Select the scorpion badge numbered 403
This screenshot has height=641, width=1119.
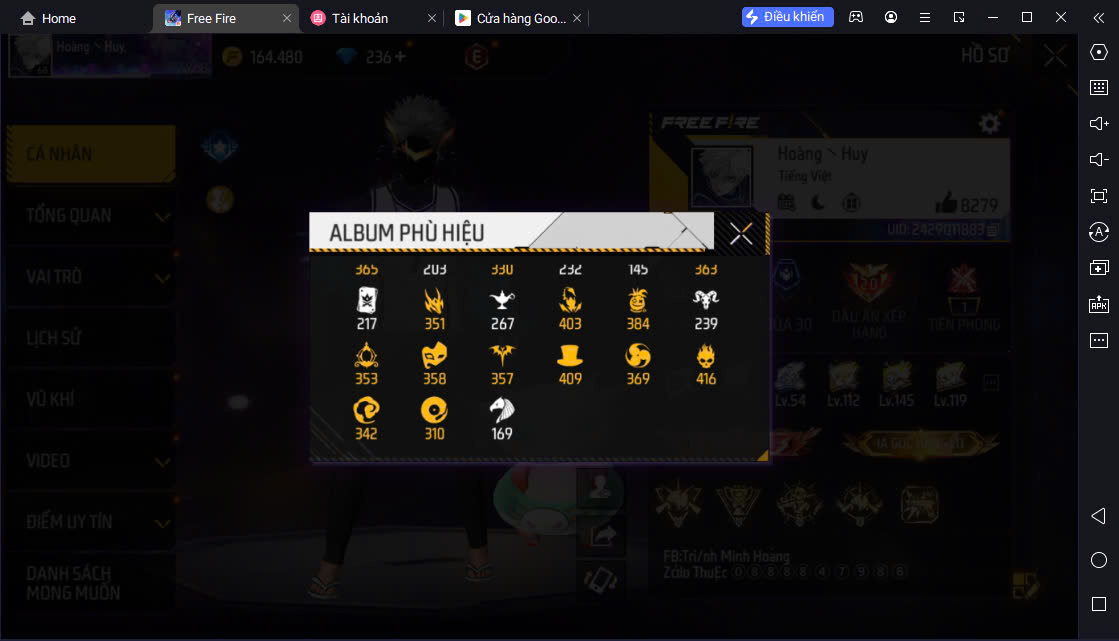(569, 309)
